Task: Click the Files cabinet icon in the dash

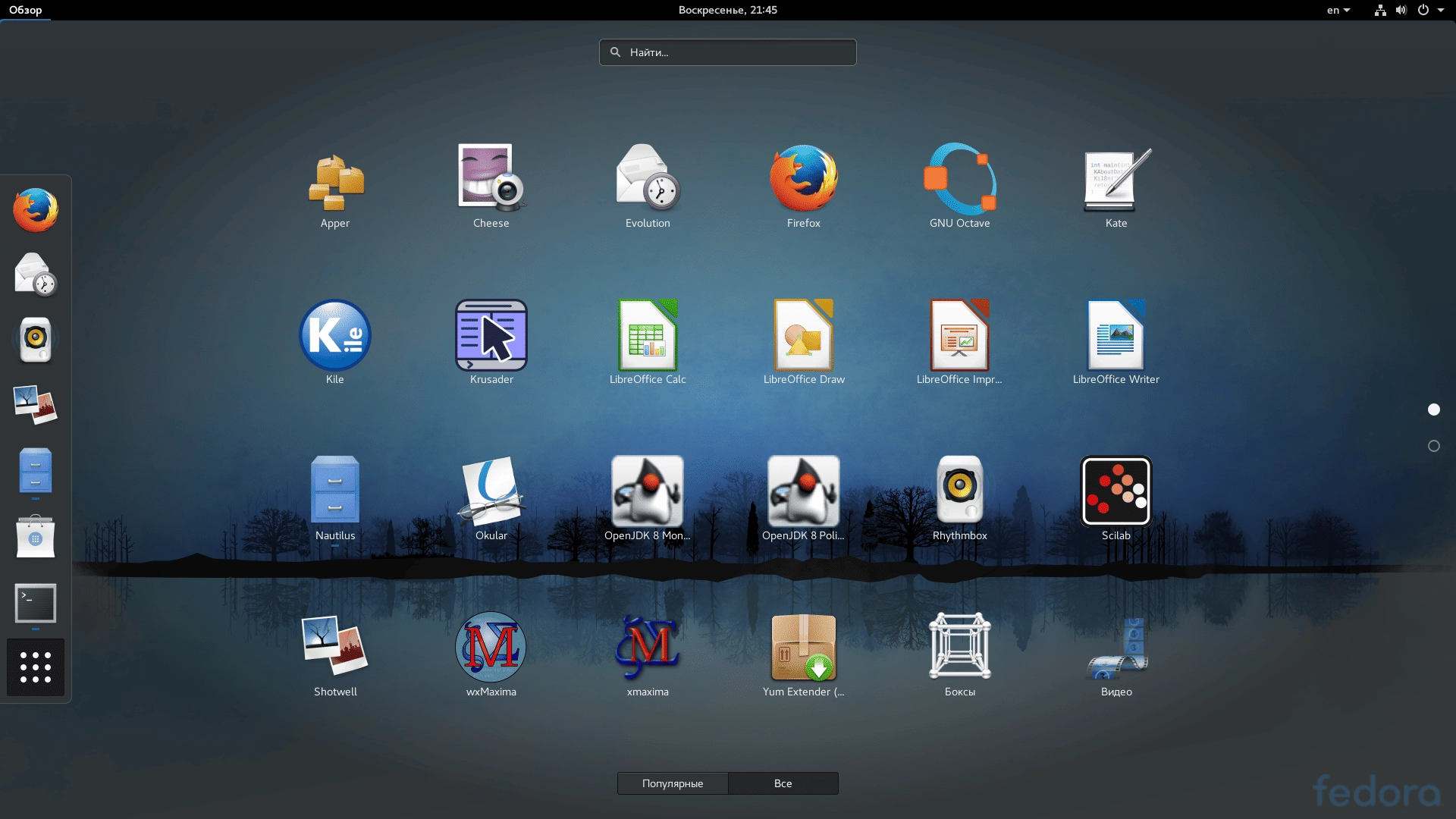Action: pos(36,471)
